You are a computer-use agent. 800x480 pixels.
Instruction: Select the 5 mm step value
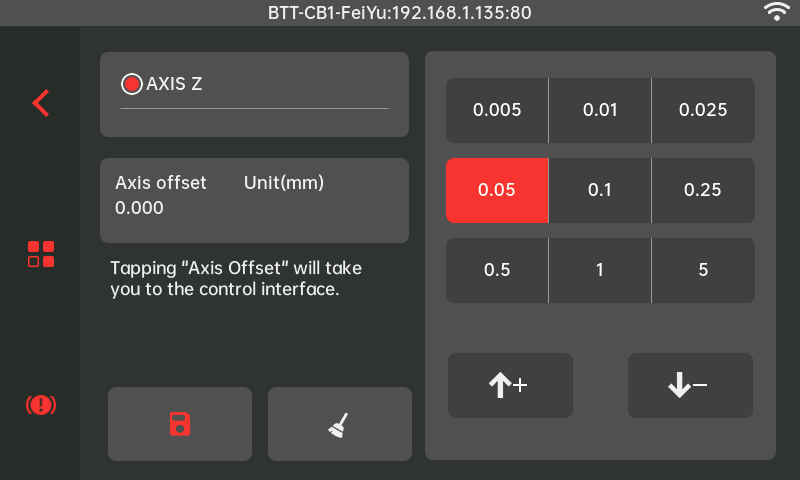coord(703,270)
